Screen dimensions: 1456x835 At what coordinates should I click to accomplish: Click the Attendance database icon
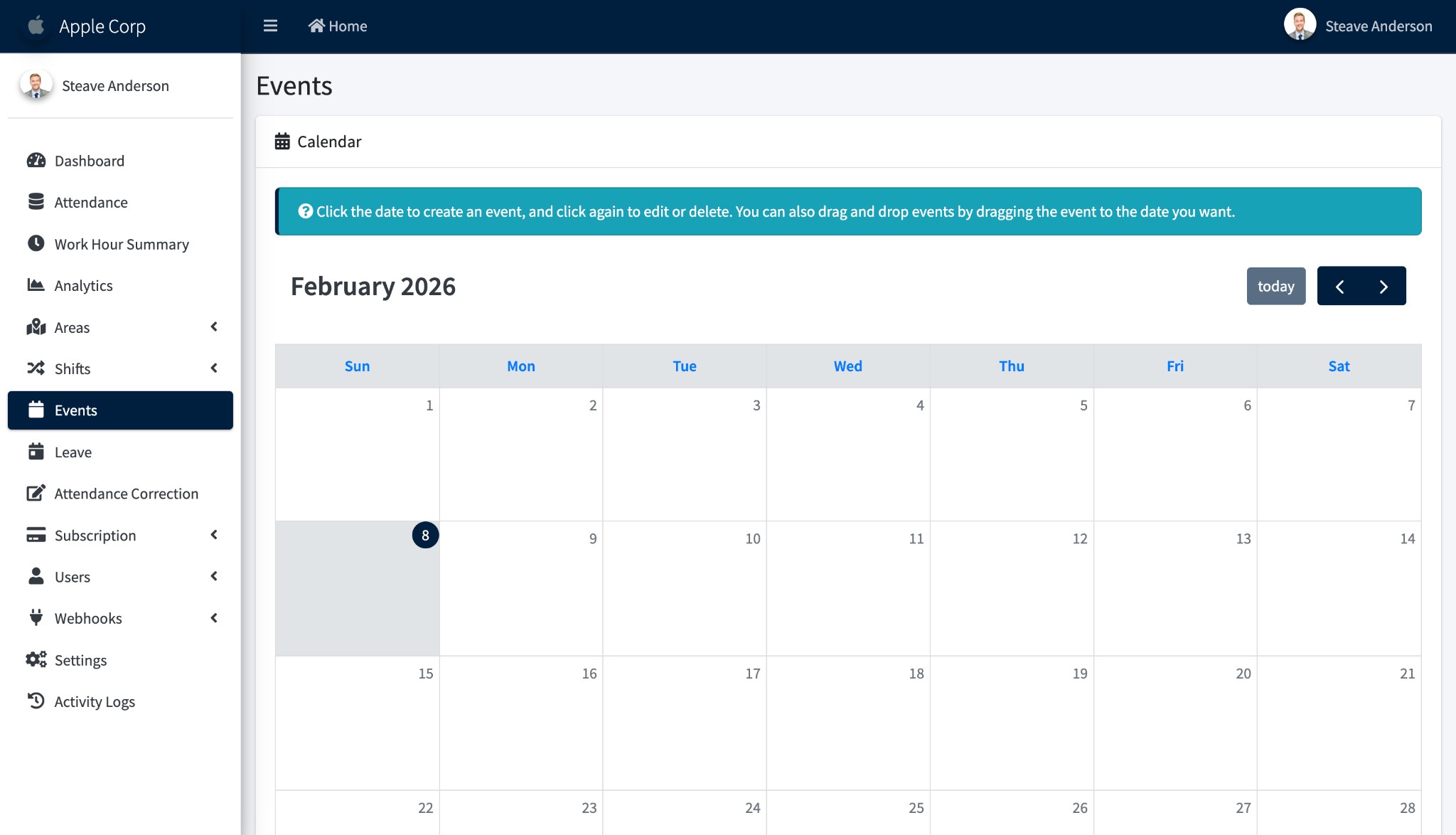click(x=36, y=202)
